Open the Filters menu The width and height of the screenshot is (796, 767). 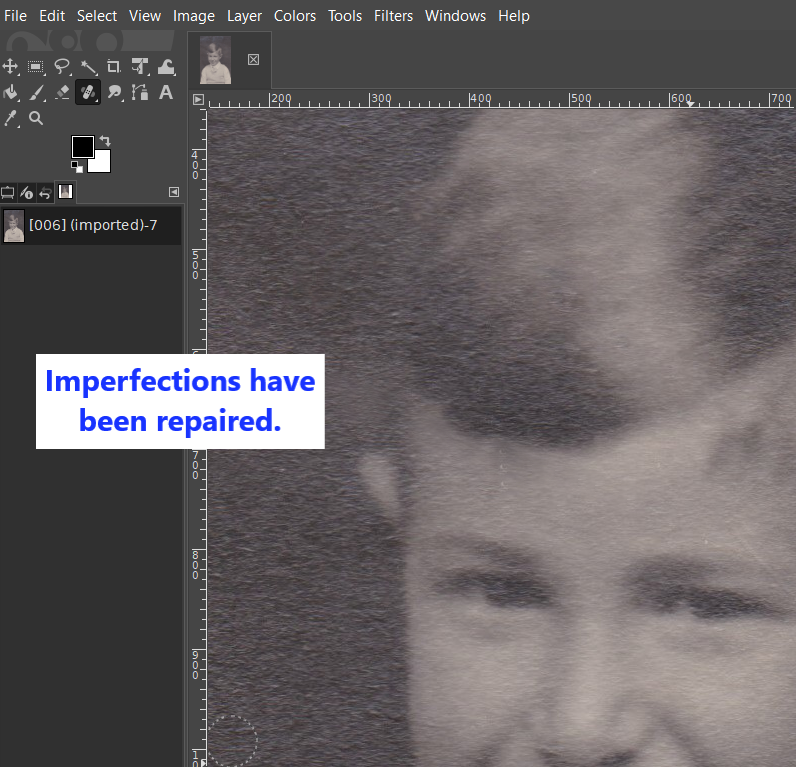(x=393, y=16)
